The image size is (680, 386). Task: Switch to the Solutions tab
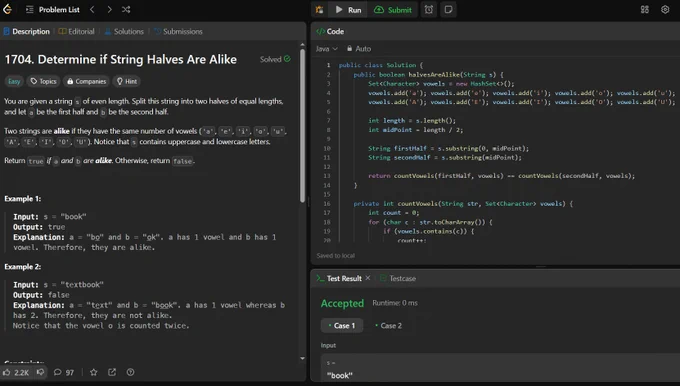pyautogui.click(x=124, y=32)
